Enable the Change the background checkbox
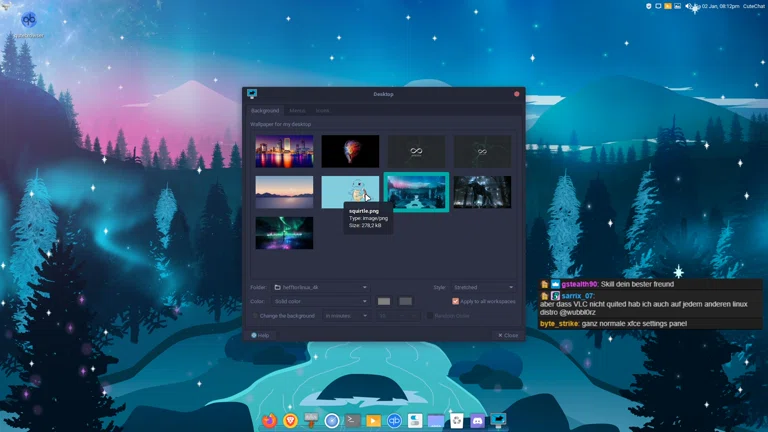Screen dimensions: 768x432 (x=255, y=316)
